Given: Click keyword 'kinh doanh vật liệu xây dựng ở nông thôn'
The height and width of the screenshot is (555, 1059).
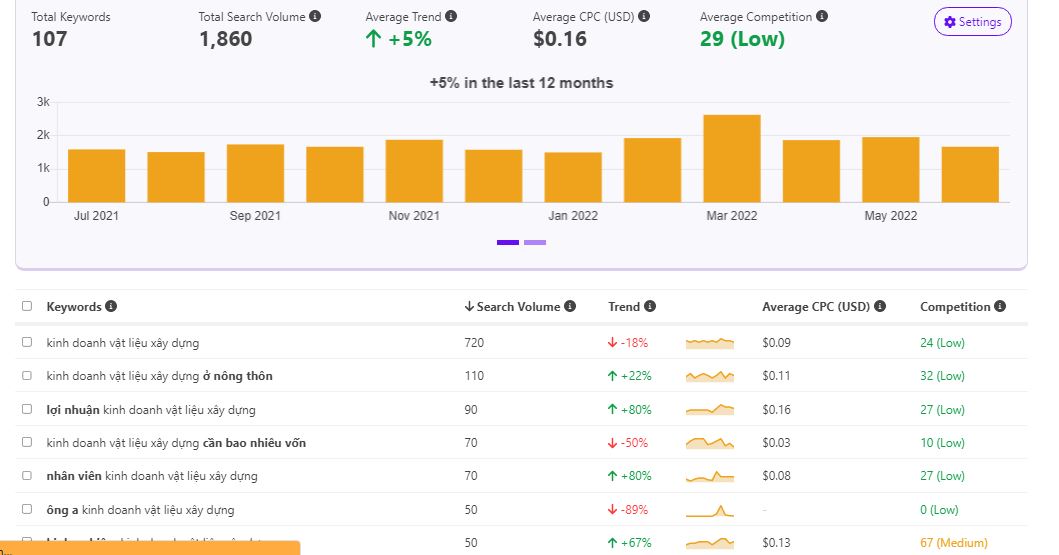Looking at the screenshot, I should 159,376.
